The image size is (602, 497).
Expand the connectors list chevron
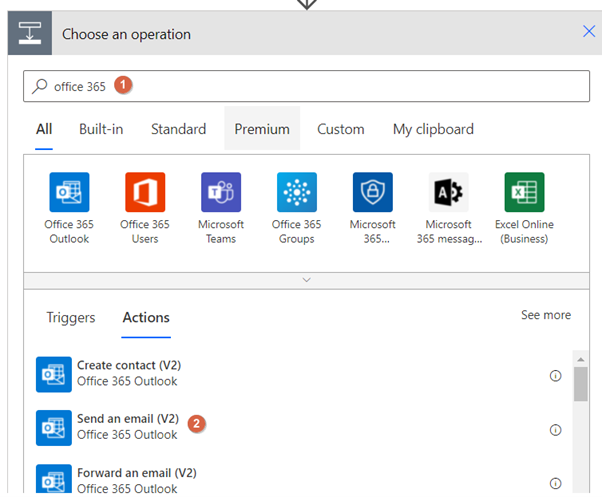[306, 280]
